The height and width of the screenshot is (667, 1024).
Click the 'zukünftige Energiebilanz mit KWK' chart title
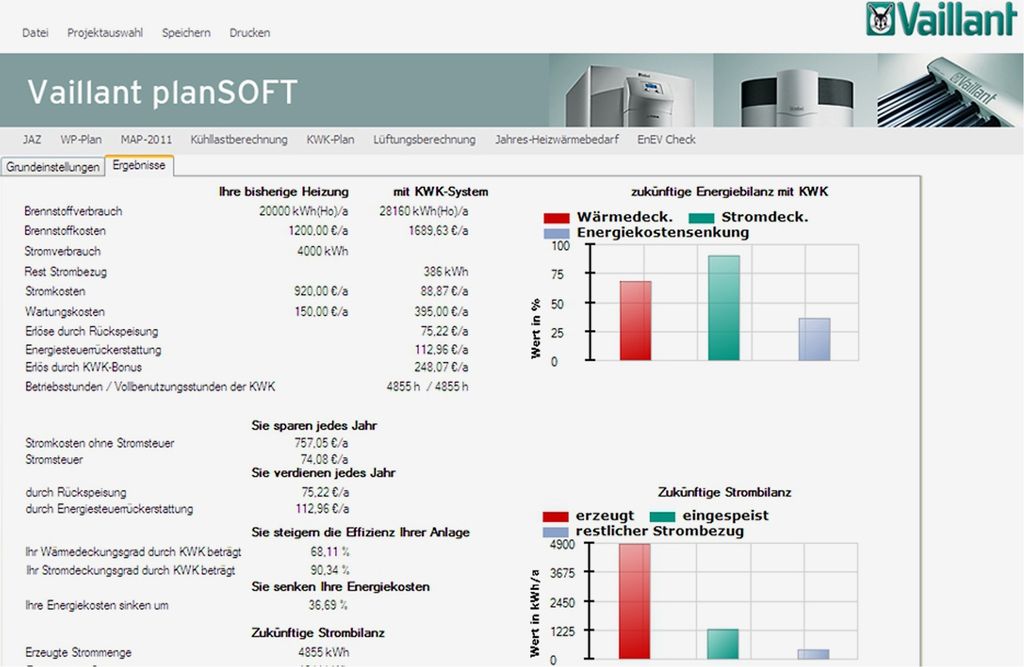[729, 192]
